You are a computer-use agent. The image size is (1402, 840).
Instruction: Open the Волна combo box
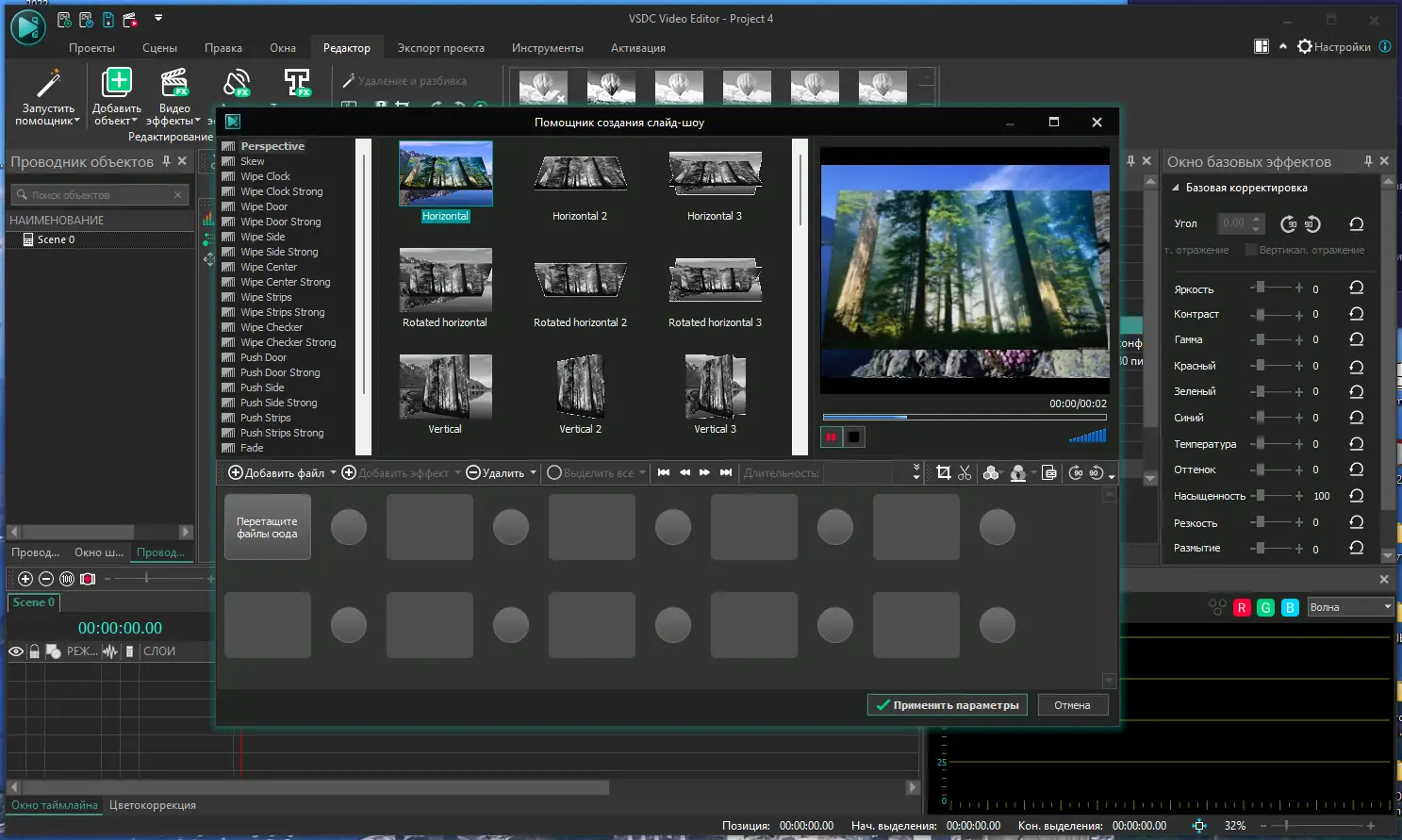[1350, 607]
